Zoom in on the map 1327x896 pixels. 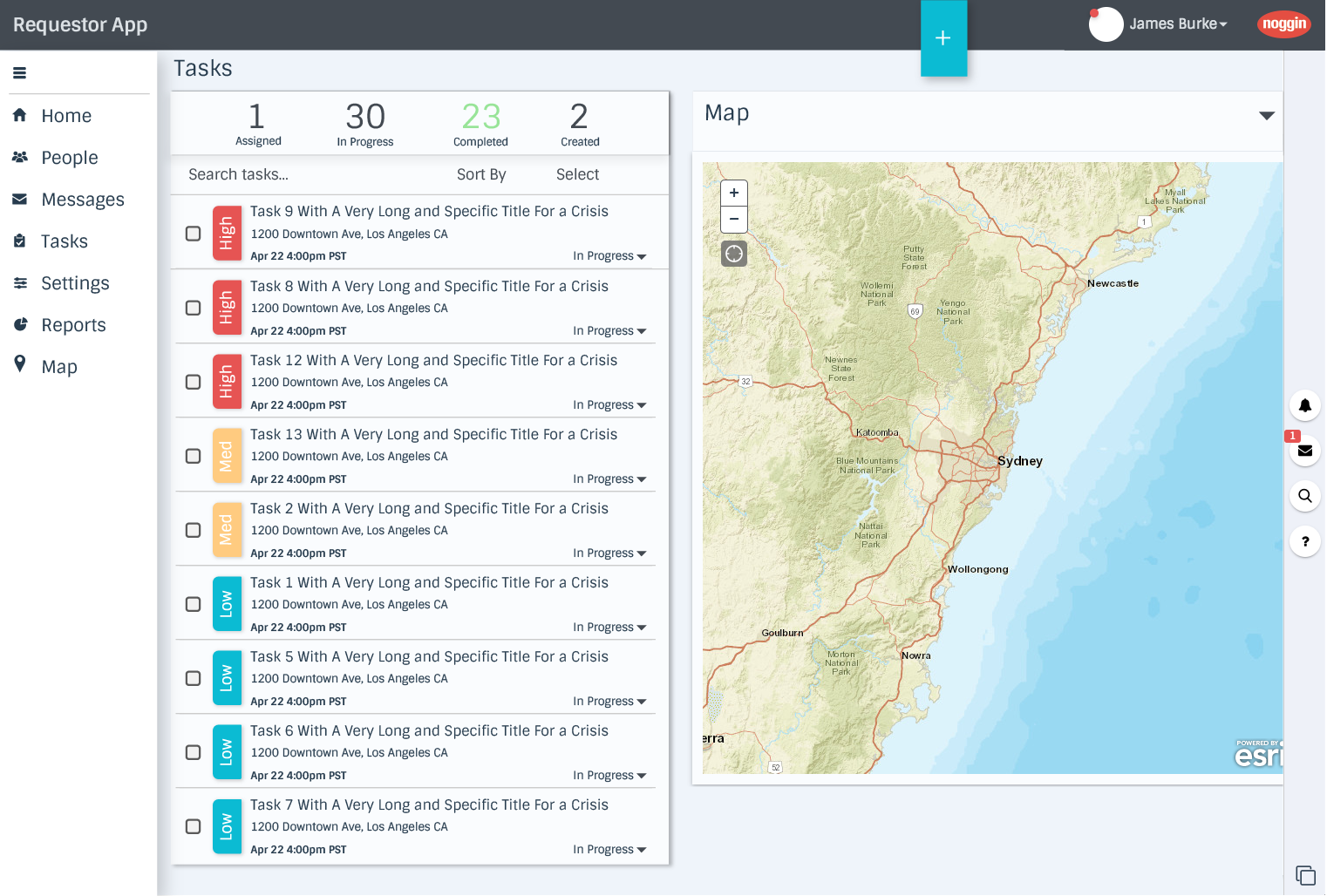(734, 193)
